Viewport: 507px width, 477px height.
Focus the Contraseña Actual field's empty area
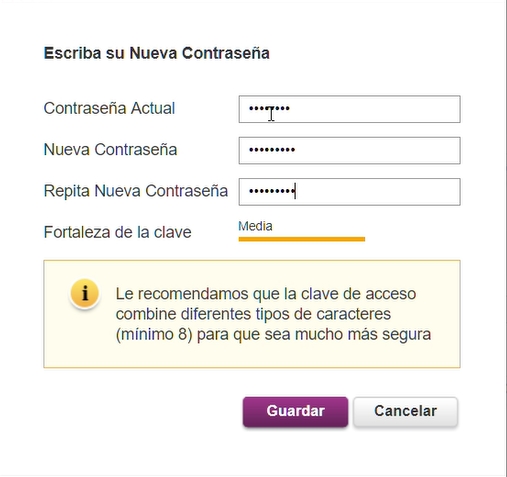click(x=373, y=109)
